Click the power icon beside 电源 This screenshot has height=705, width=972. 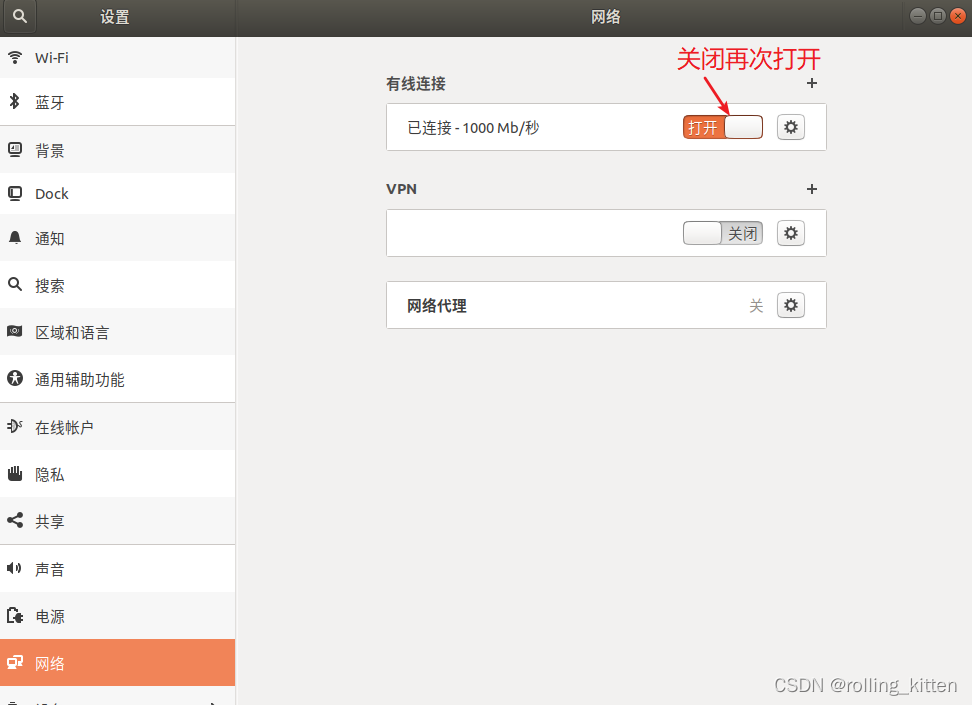coord(15,615)
